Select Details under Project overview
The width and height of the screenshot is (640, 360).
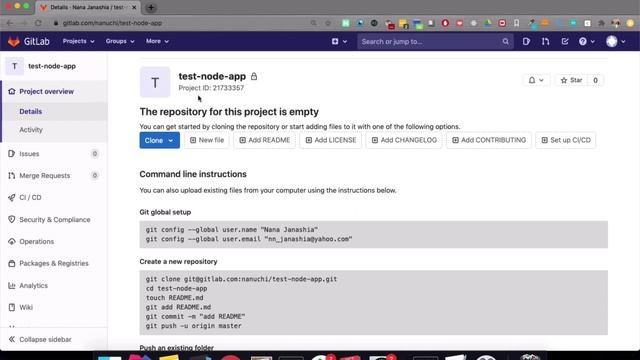[x=31, y=111]
